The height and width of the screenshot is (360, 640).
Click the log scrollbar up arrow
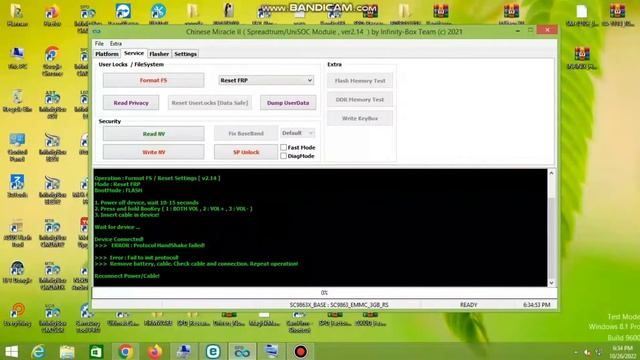551,173
